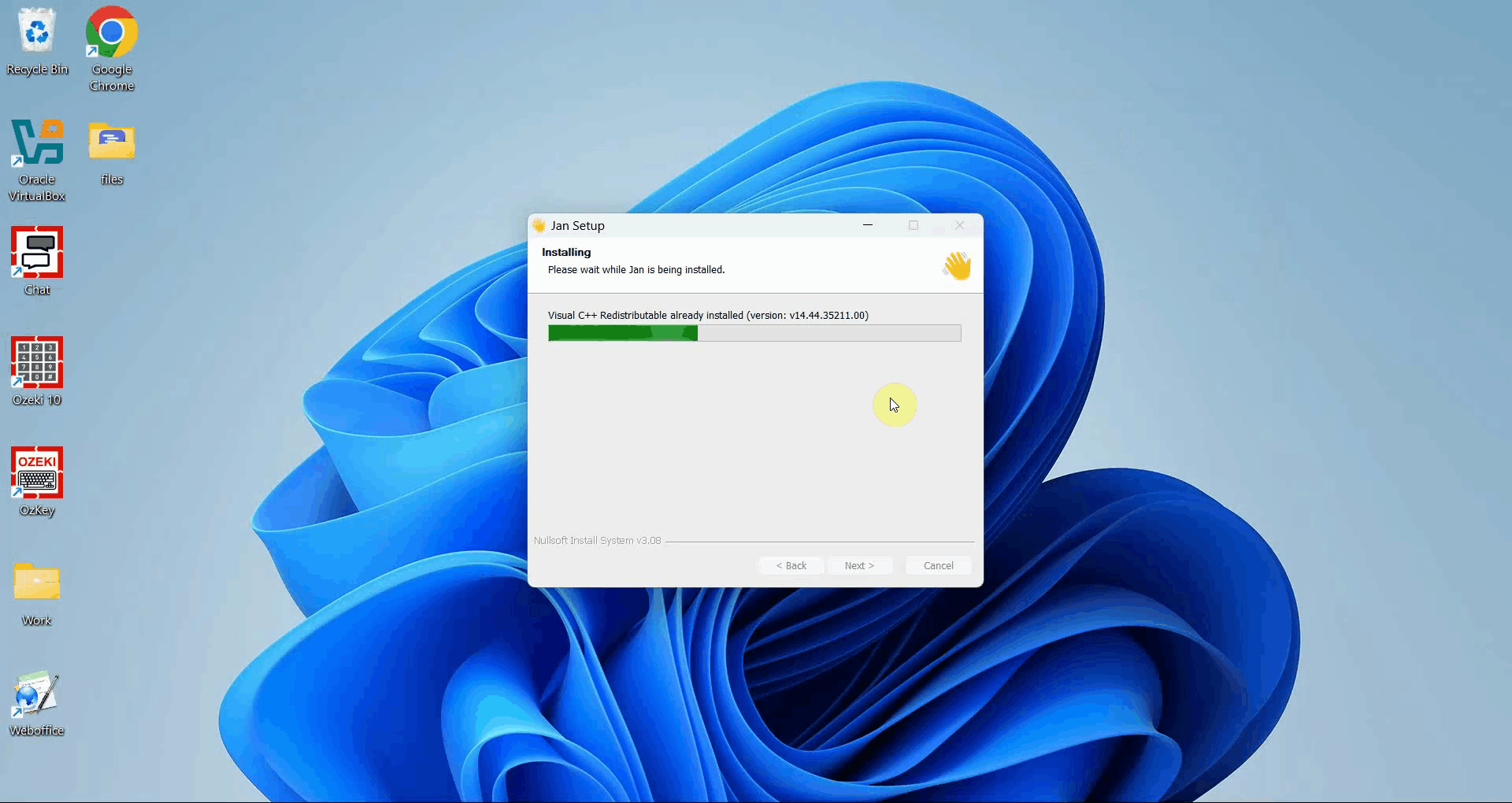Viewport: 1512px width, 803px height.
Task: Cancel the Jan installation
Action: coord(937,565)
